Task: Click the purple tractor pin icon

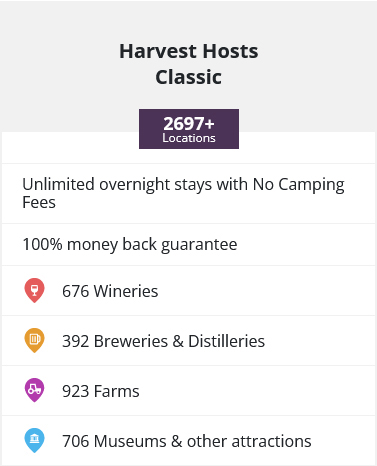Action: 34,390
